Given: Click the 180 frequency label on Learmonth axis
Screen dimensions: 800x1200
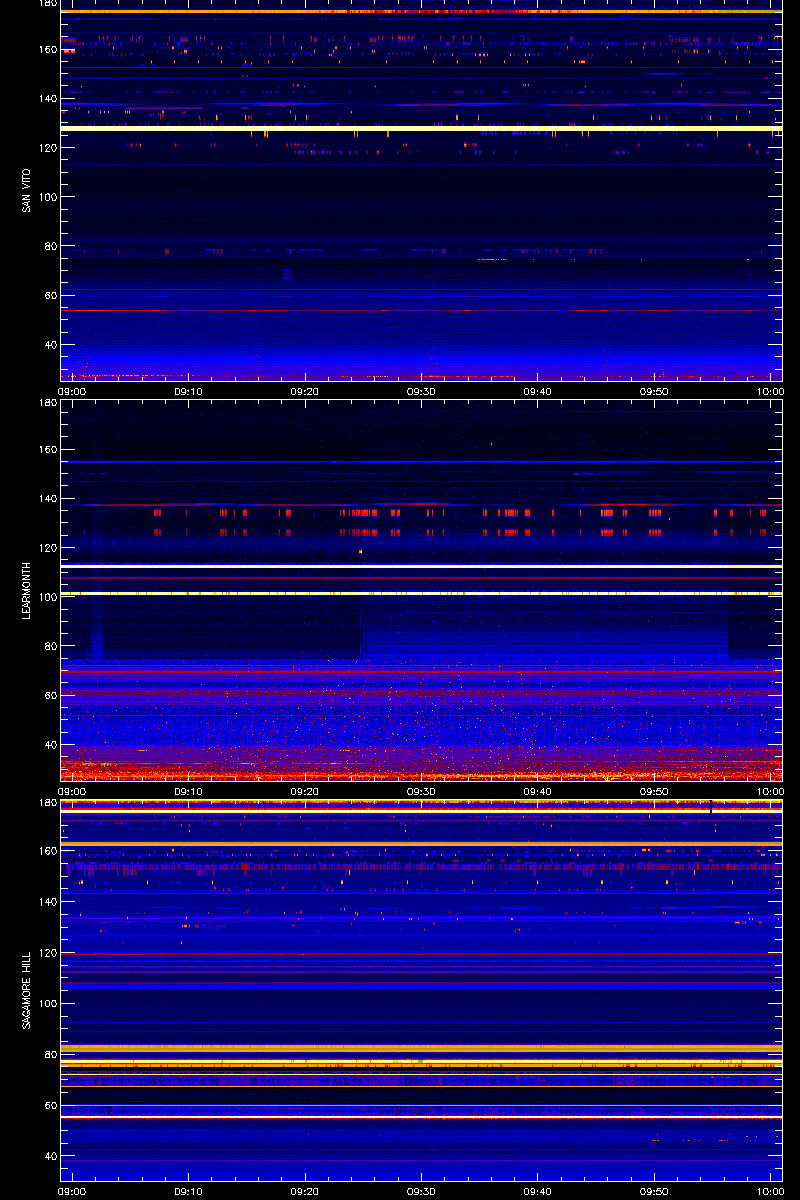Looking at the screenshot, I should tap(46, 404).
